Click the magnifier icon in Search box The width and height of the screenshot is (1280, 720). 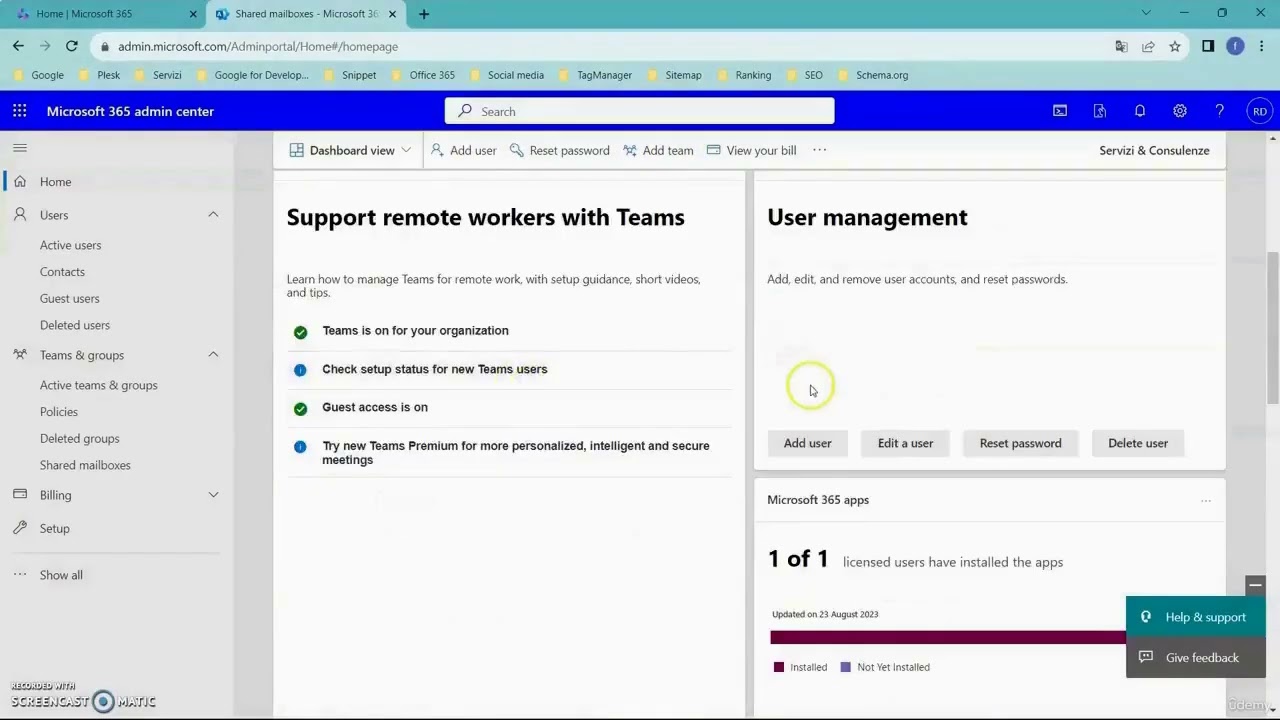coord(465,111)
